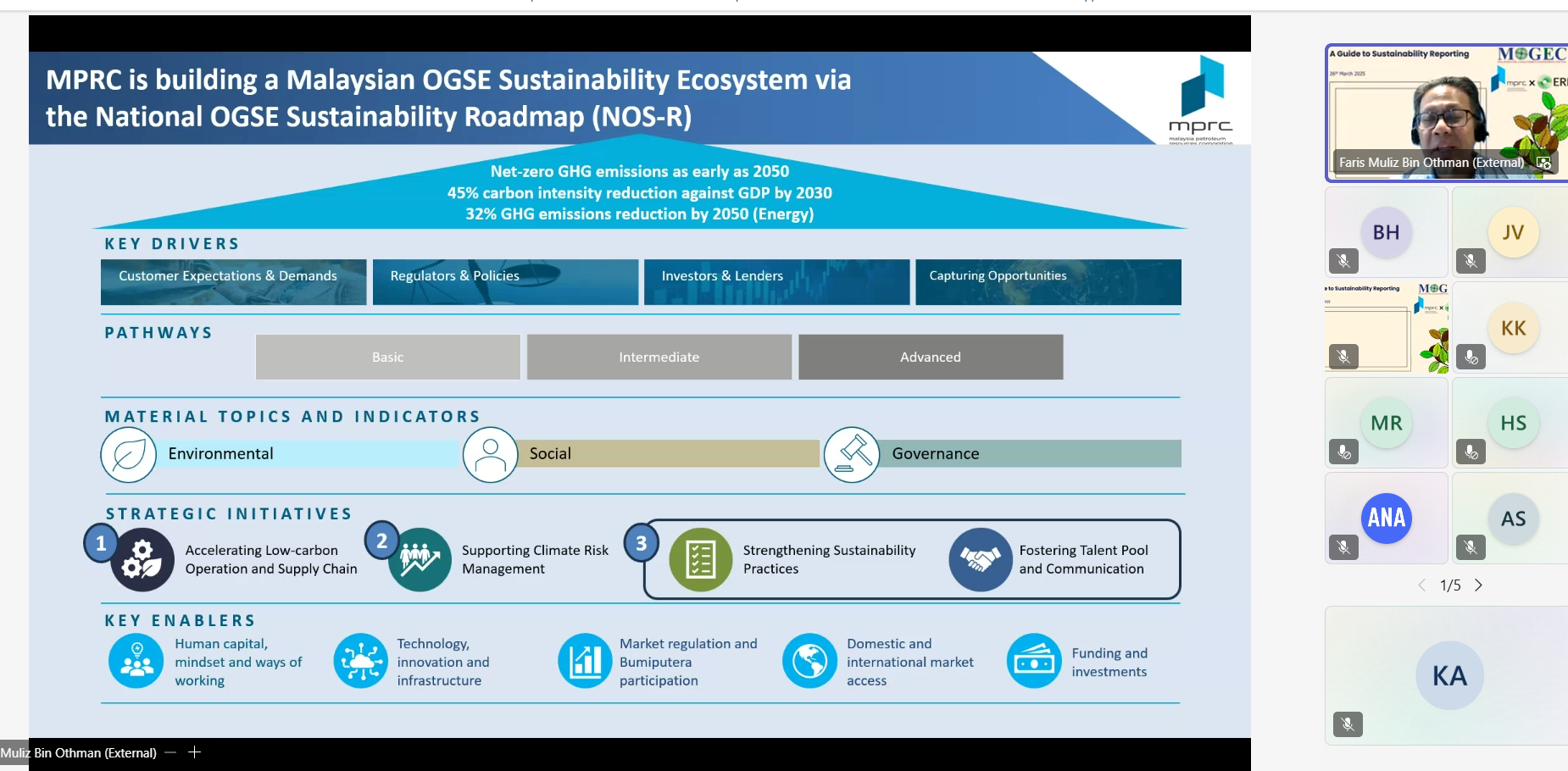Click the JV participant avatar
The image size is (1568, 771).
click(x=1513, y=232)
